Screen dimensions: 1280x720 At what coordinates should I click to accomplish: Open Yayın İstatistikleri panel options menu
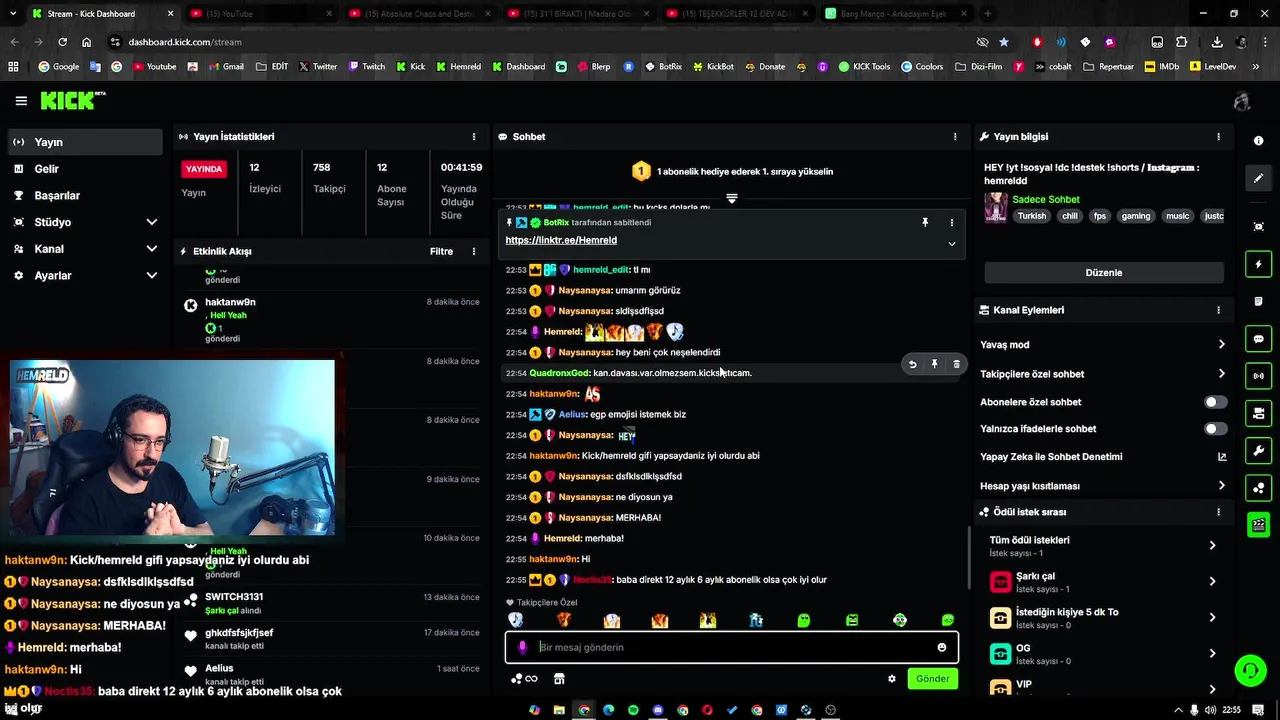(x=474, y=137)
